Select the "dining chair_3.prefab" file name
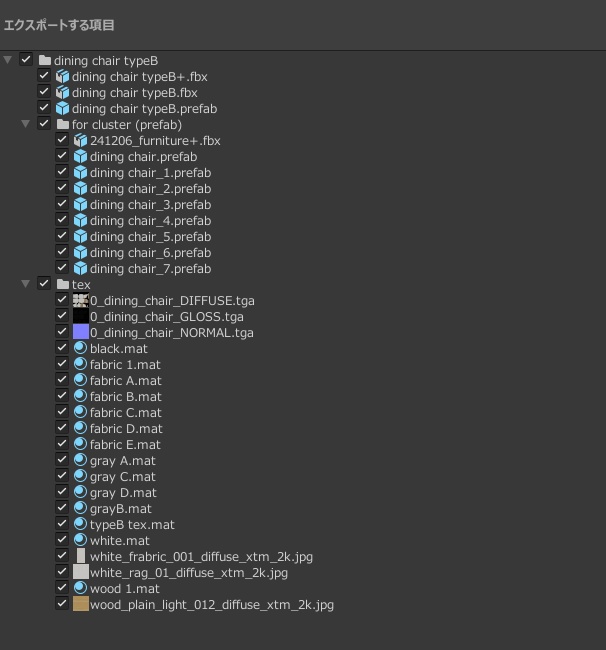Screen dimensions: 606x650 (150, 205)
